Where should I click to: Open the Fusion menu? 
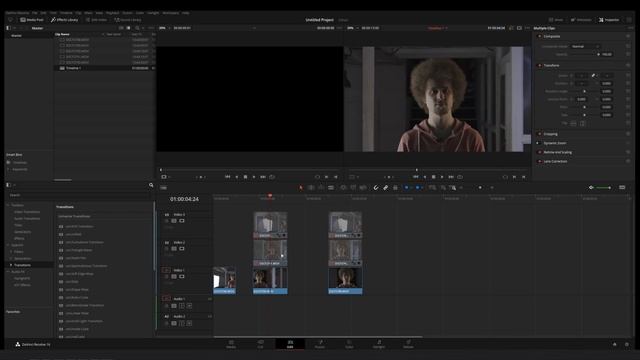click(127, 13)
